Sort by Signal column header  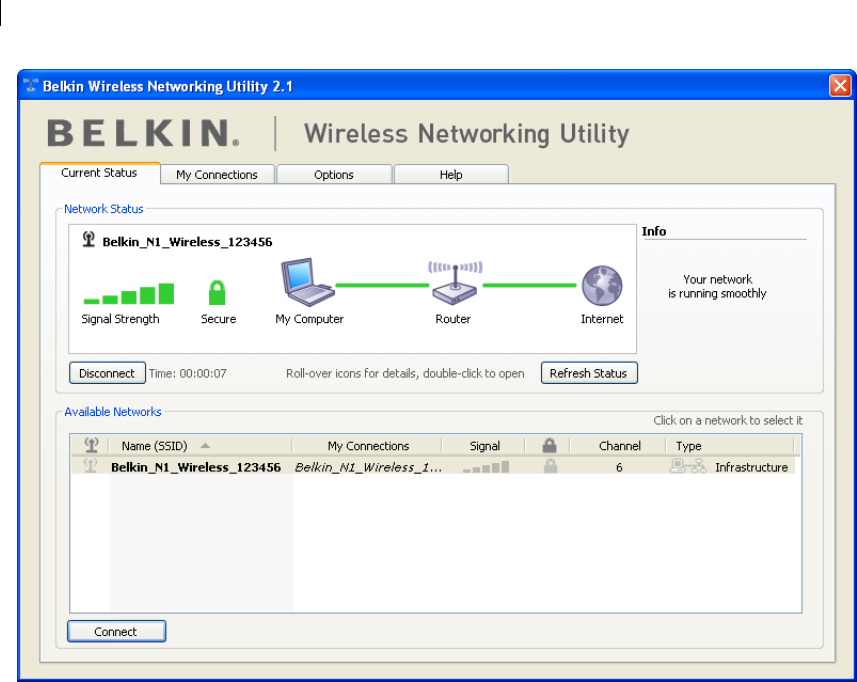coord(484,445)
